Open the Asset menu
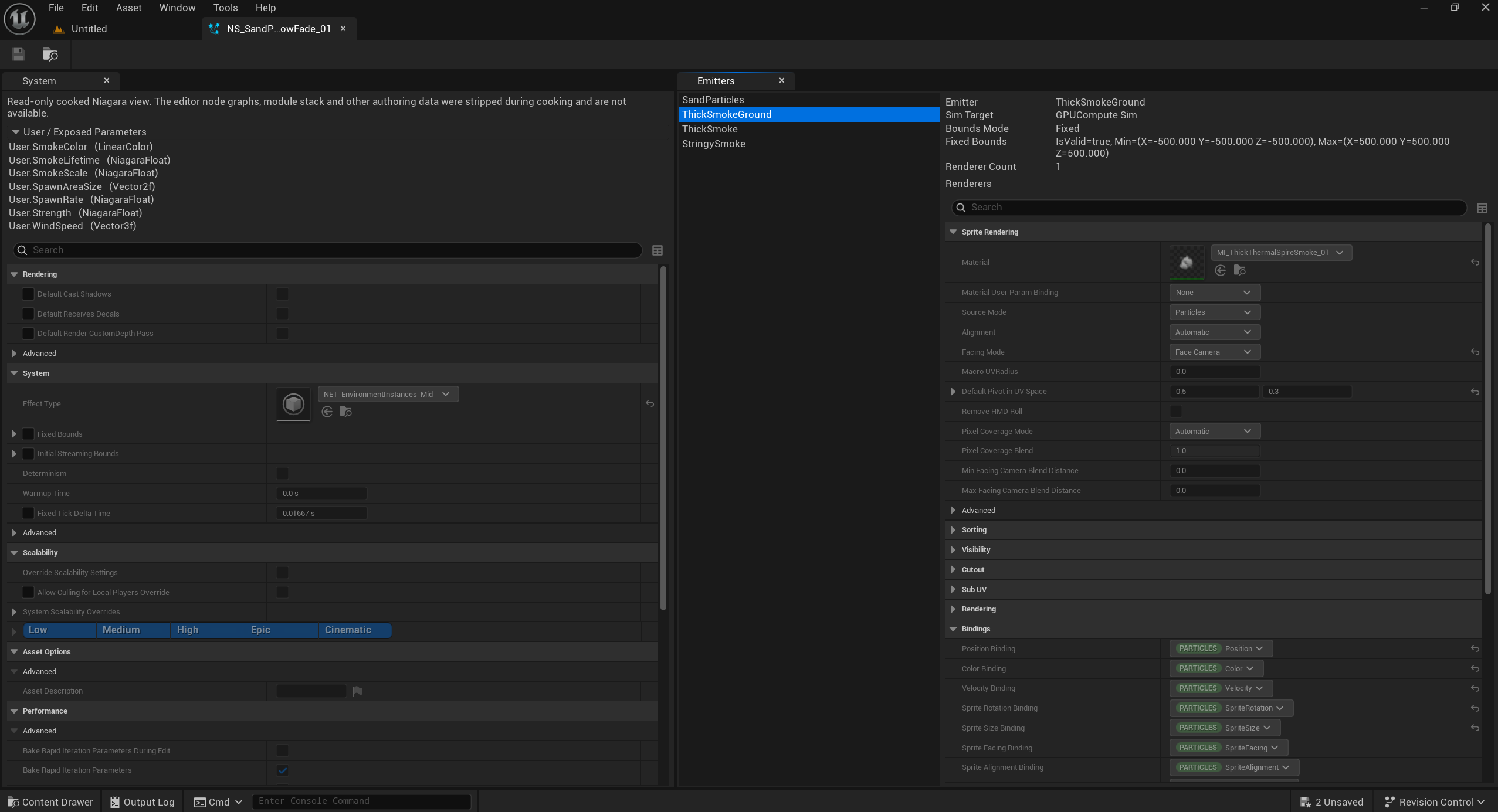The height and width of the screenshot is (812, 1498). 128,8
